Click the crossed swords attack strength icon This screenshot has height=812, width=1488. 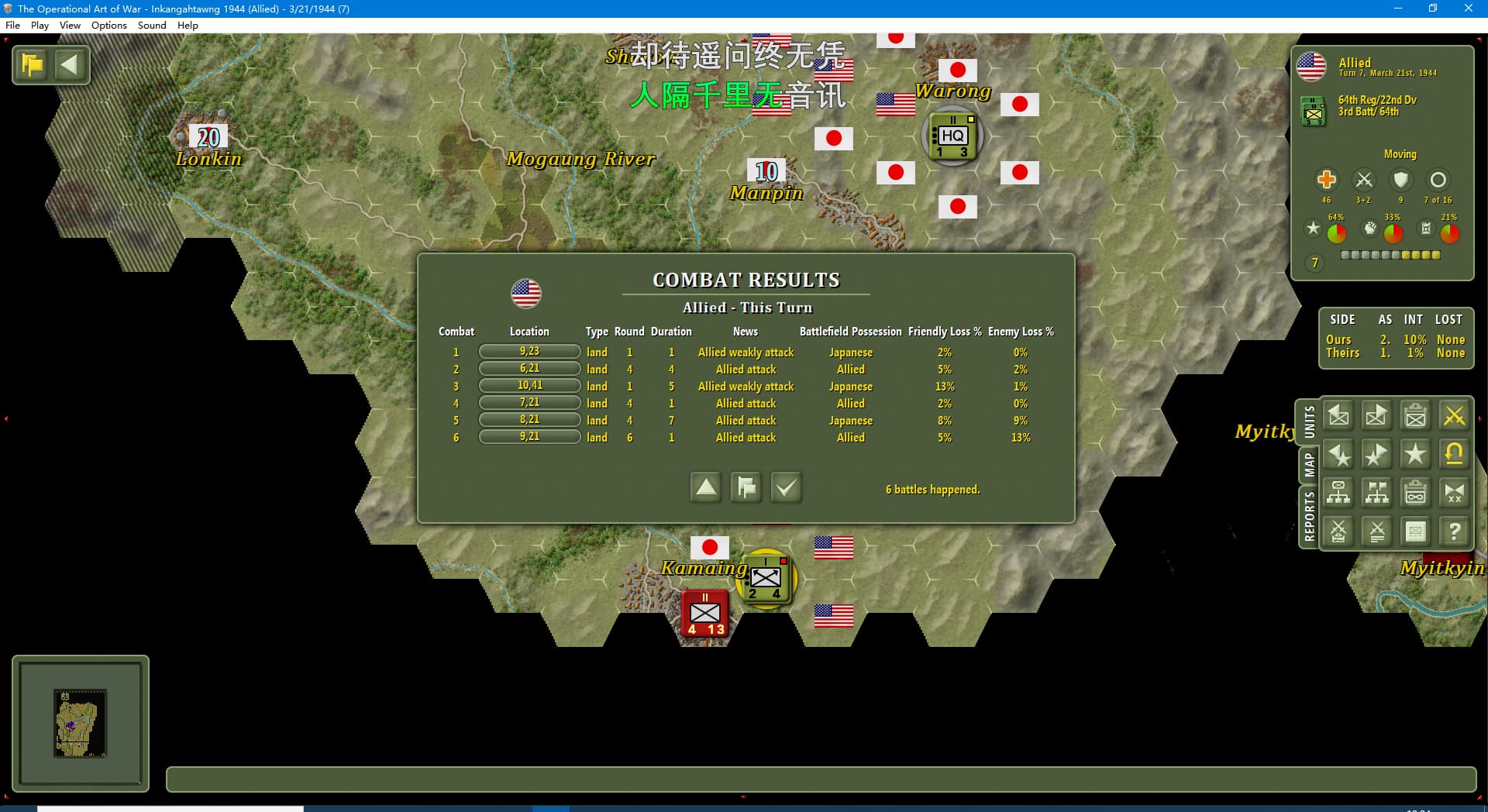pos(1364,180)
